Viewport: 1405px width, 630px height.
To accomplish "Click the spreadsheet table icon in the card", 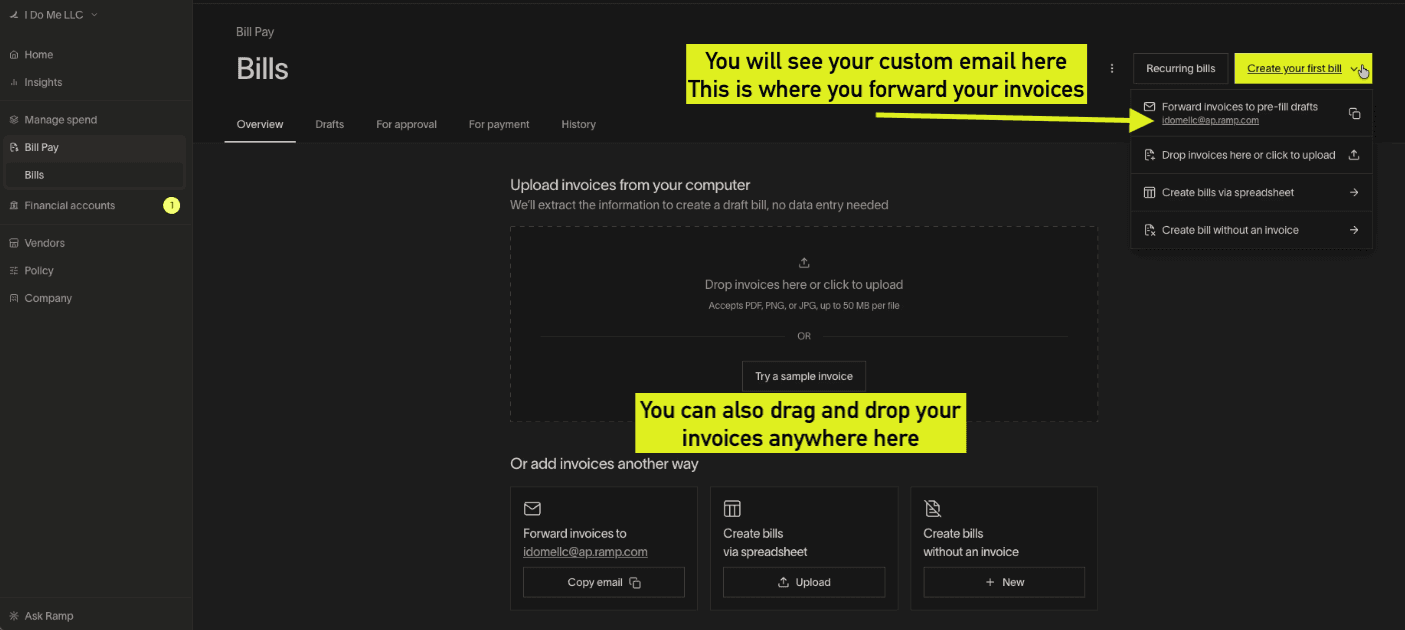I will [x=732, y=509].
